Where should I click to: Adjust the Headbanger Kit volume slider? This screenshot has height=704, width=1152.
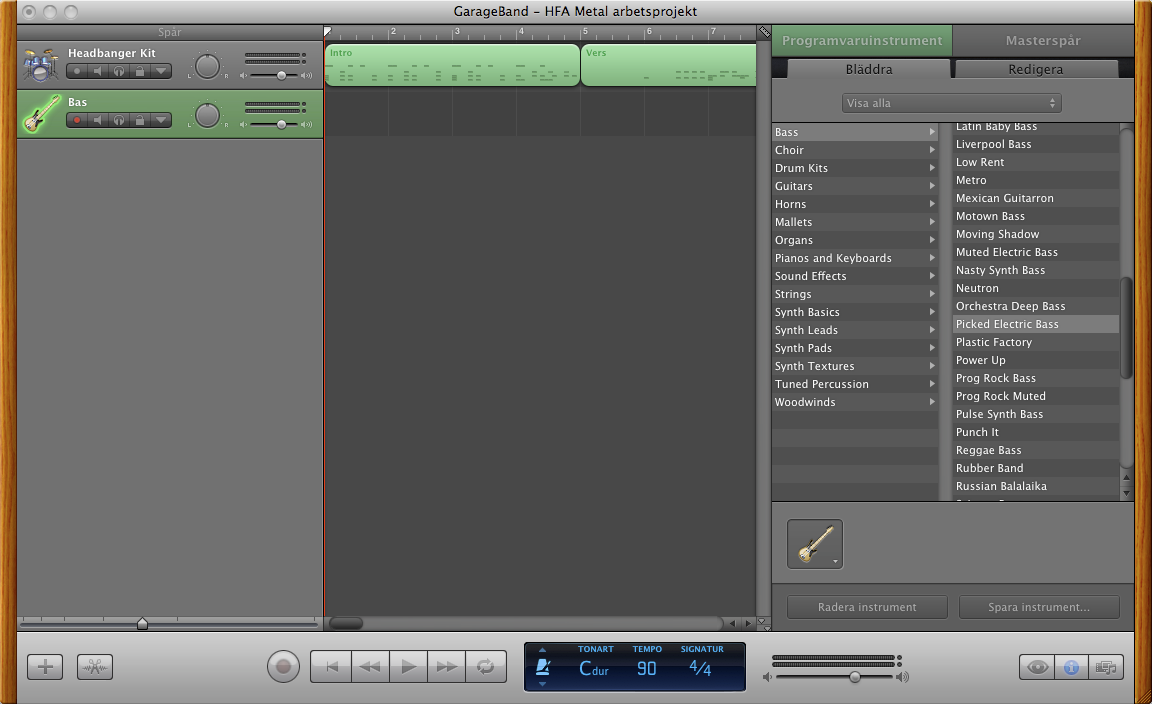(x=281, y=75)
